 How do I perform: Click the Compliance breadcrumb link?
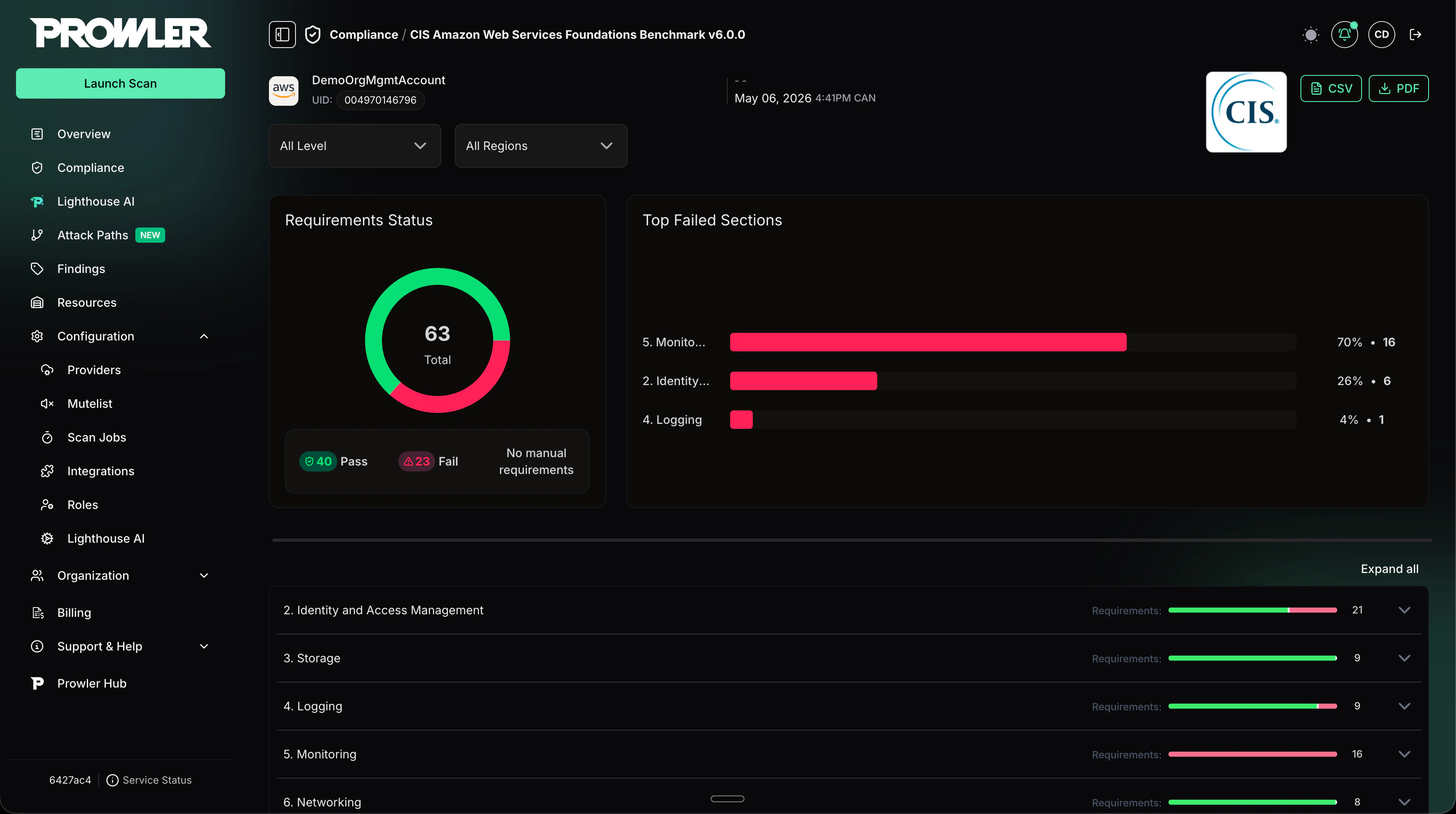(x=363, y=35)
